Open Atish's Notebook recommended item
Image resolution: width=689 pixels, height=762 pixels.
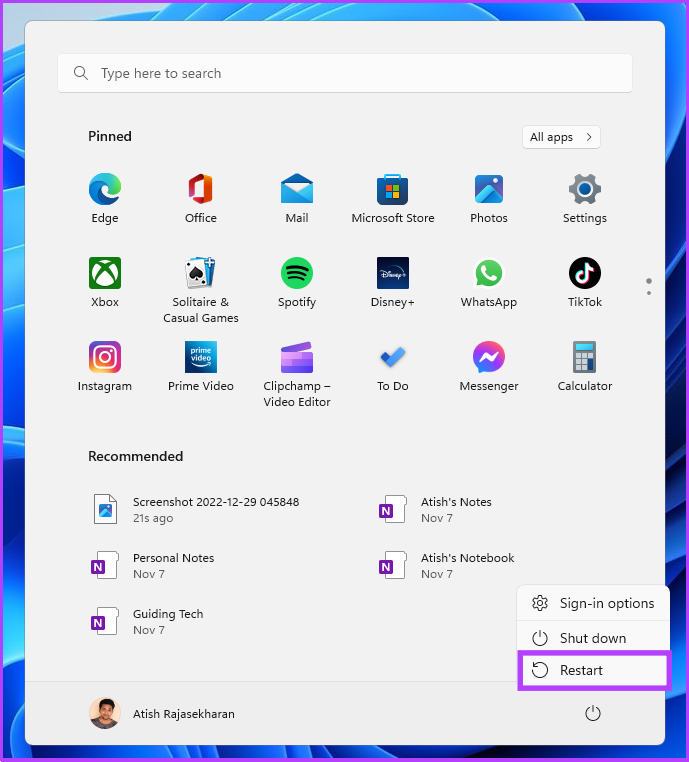[x=447, y=566]
